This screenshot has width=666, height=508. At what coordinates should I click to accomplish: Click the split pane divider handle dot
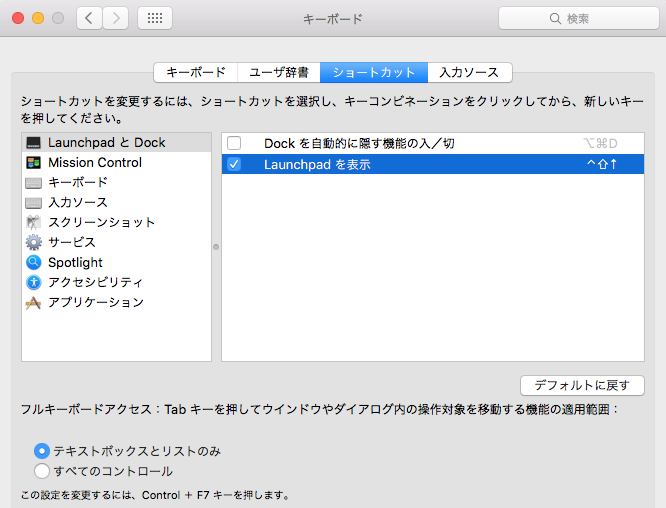click(216, 247)
